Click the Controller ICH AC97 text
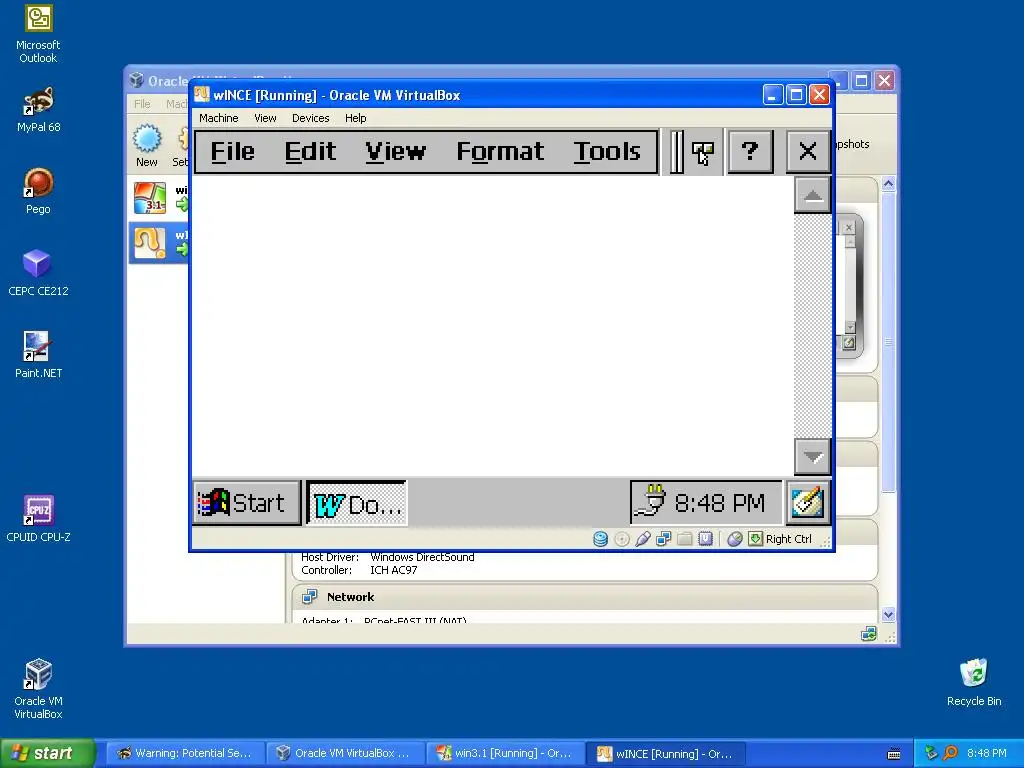The image size is (1024, 768). point(359,570)
